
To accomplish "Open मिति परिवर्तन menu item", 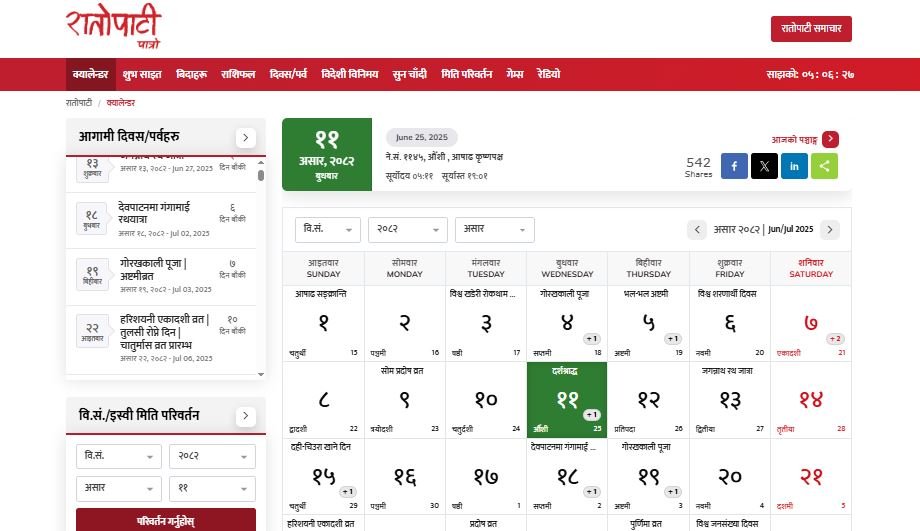I will [x=466, y=75].
